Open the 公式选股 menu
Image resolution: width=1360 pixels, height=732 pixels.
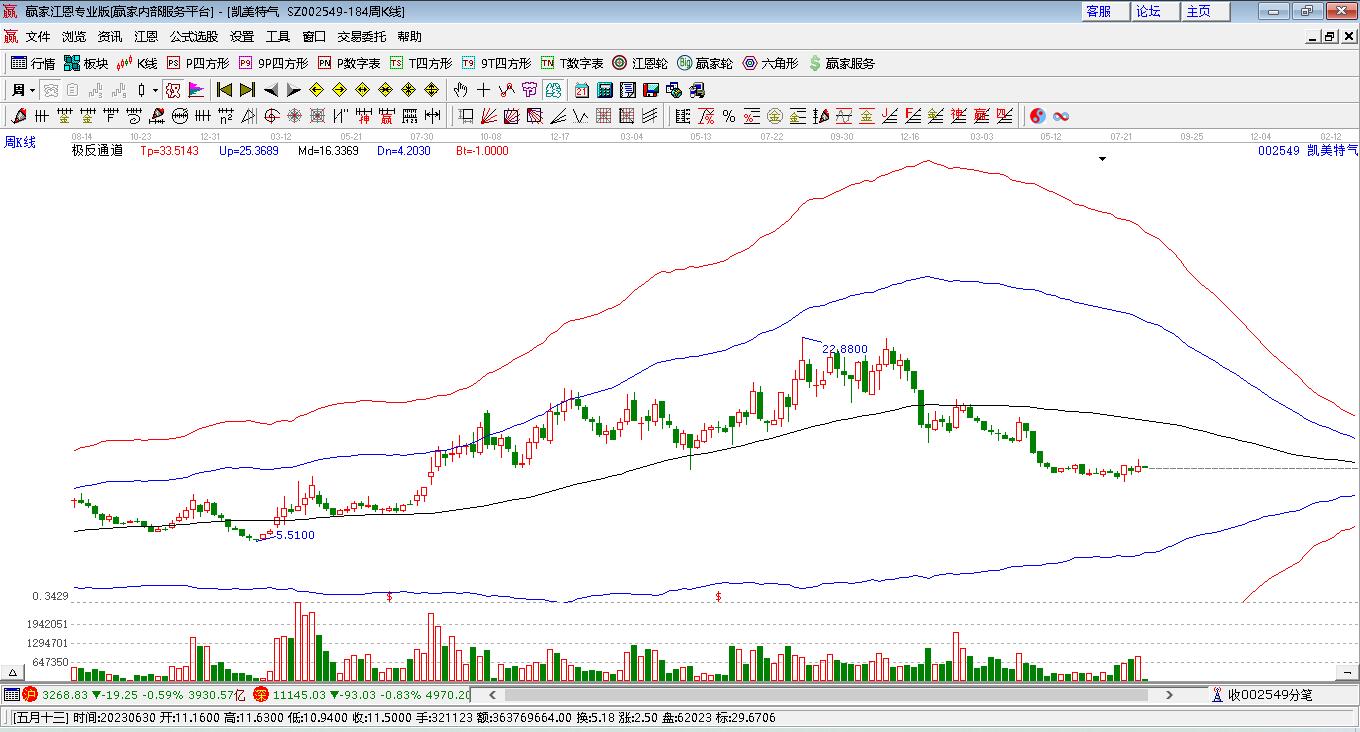tap(194, 37)
